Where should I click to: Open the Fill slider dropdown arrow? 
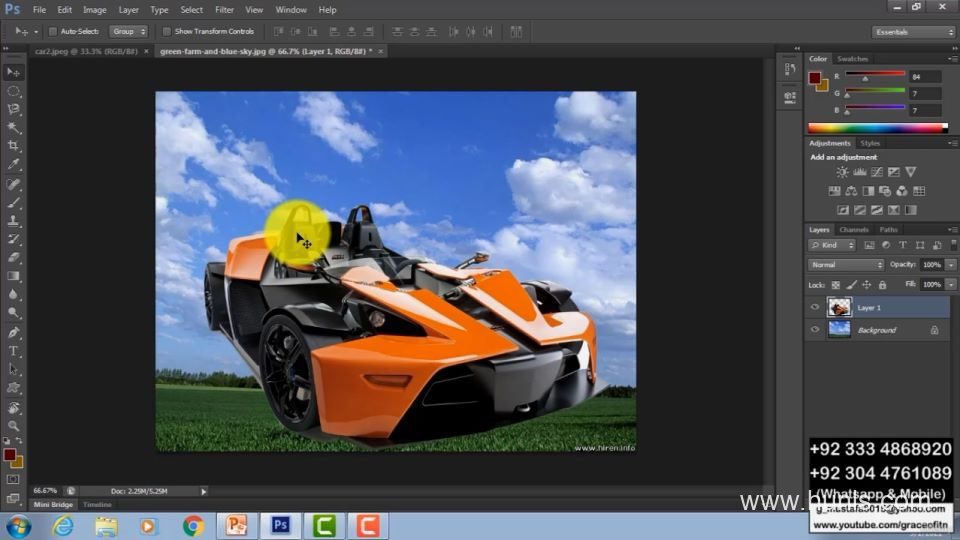click(951, 285)
